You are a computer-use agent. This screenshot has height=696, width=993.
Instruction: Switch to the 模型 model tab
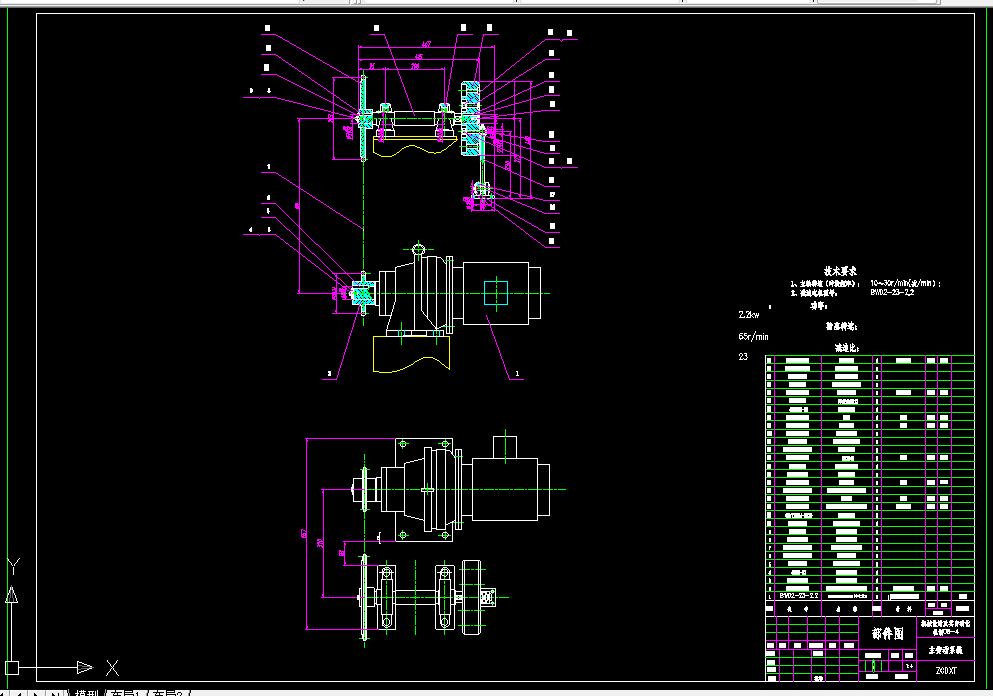[x=87, y=693]
